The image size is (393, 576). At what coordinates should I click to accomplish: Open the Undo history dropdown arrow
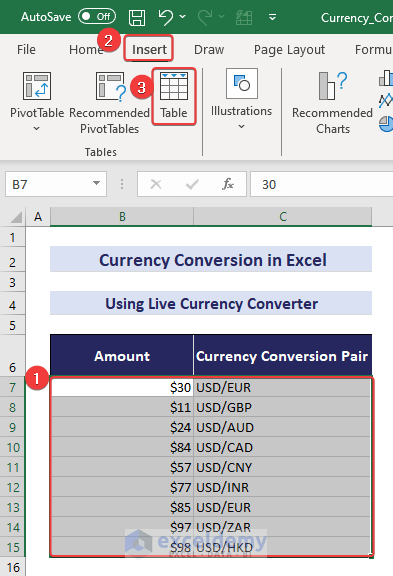[x=183, y=17]
